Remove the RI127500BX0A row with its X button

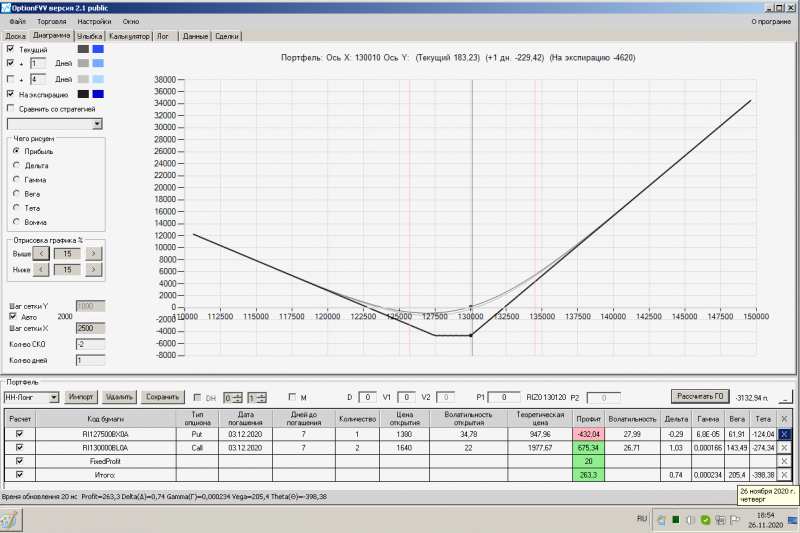point(784,434)
